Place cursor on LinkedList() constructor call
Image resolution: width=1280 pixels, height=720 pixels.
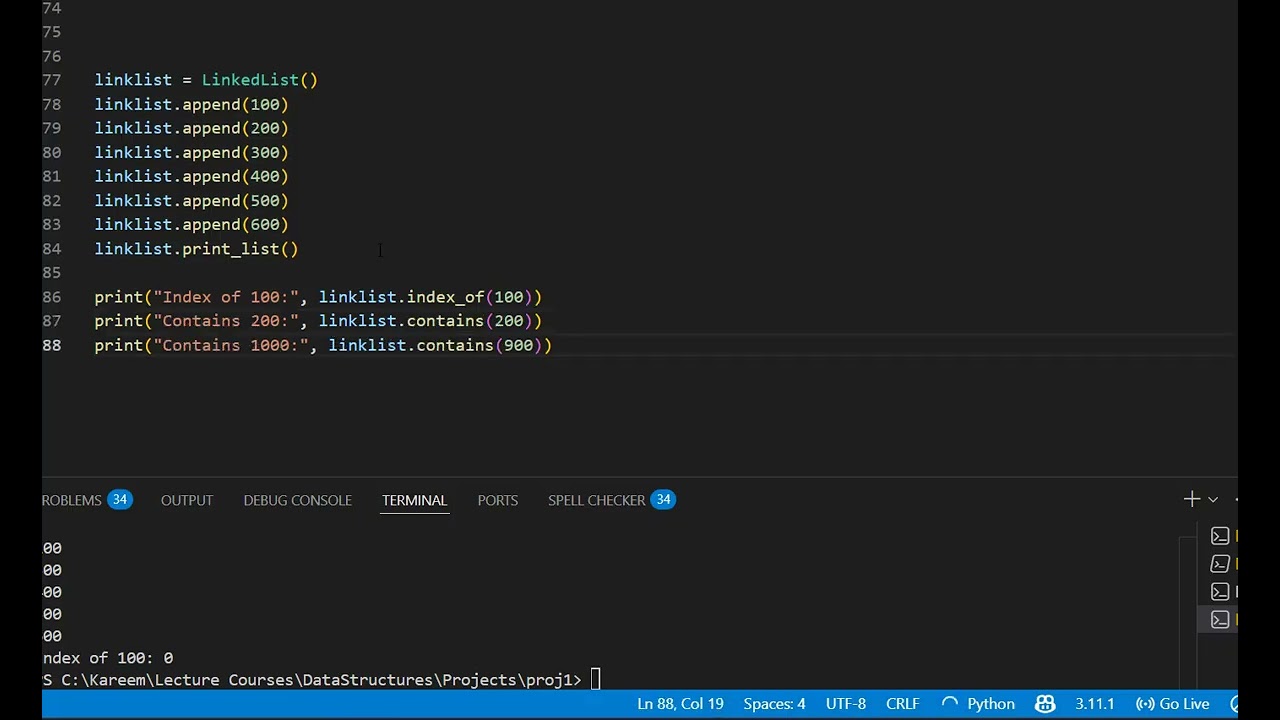click(x=259, y=80)
